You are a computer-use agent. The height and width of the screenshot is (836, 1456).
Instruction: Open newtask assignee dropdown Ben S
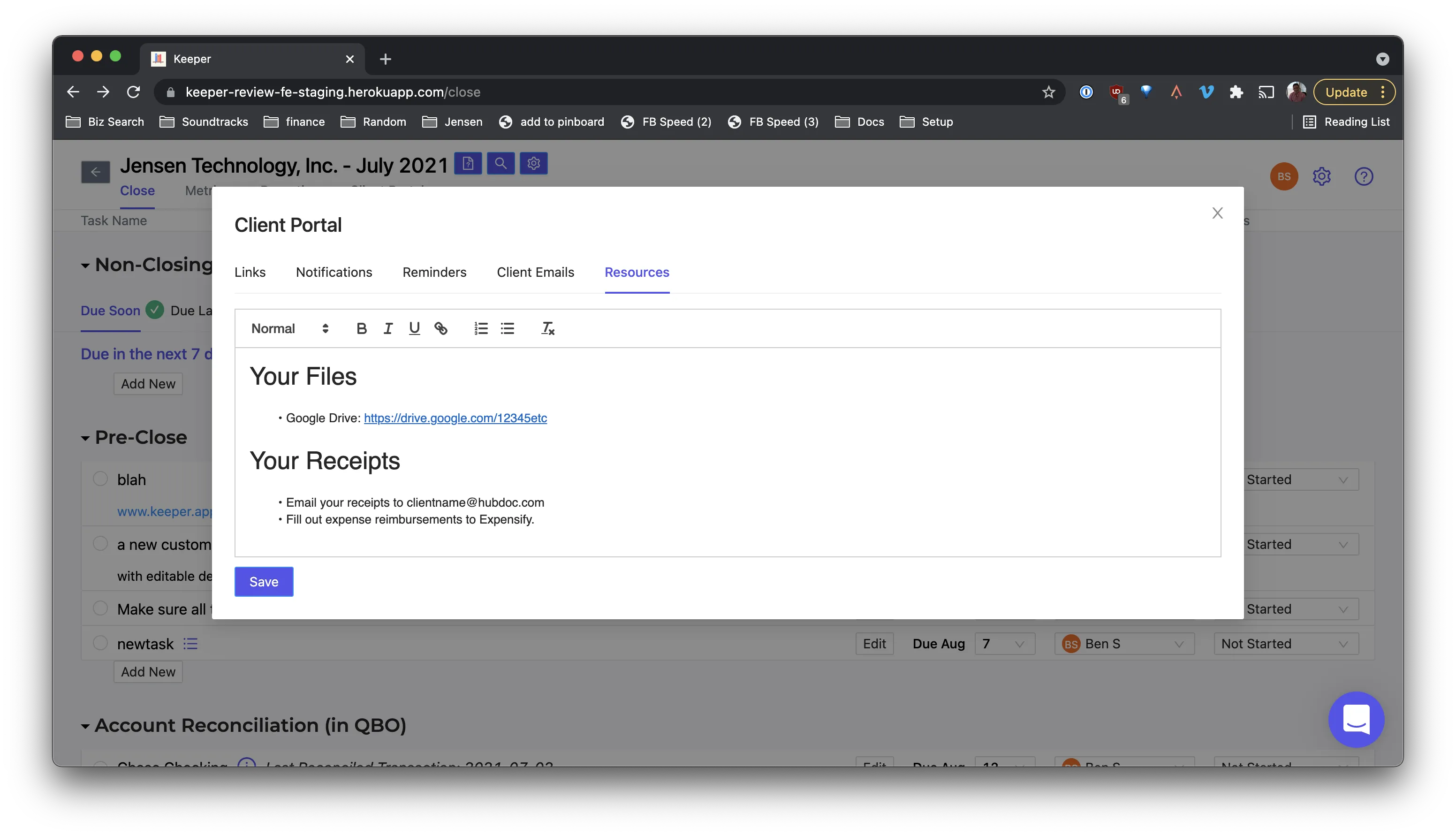click(x=1124, y=644)
